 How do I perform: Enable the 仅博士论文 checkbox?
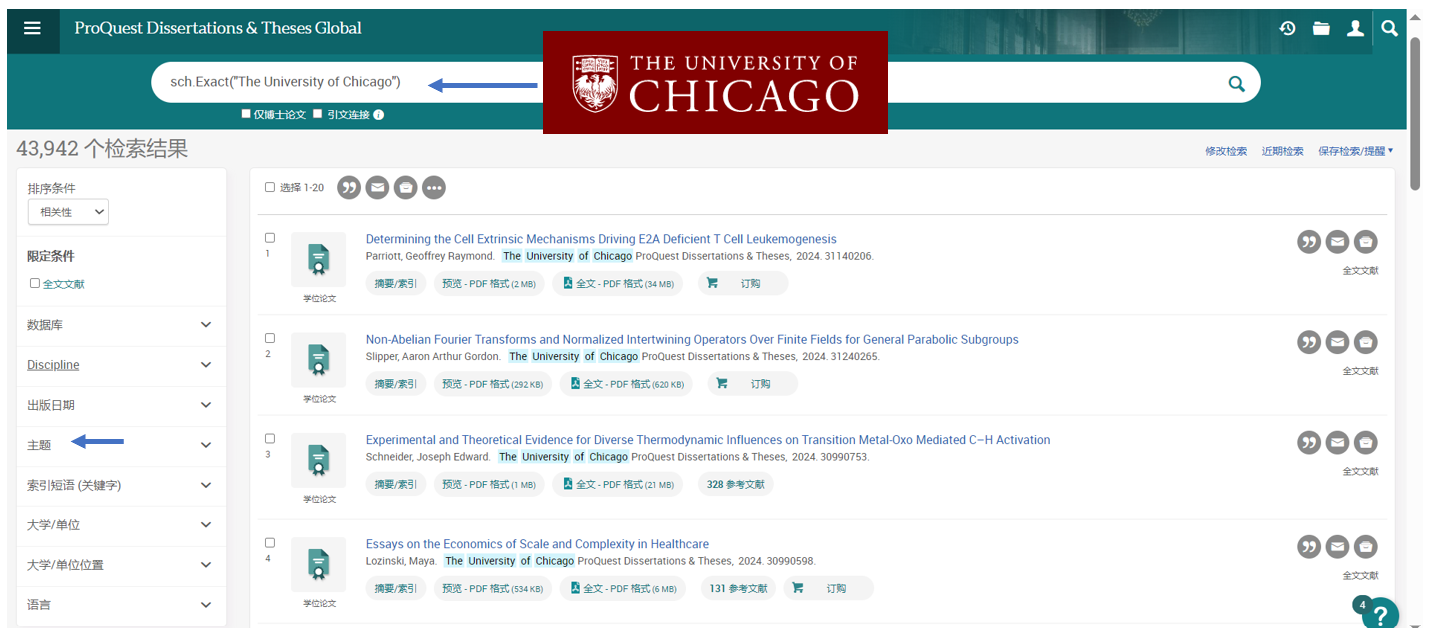coord(246,114)
